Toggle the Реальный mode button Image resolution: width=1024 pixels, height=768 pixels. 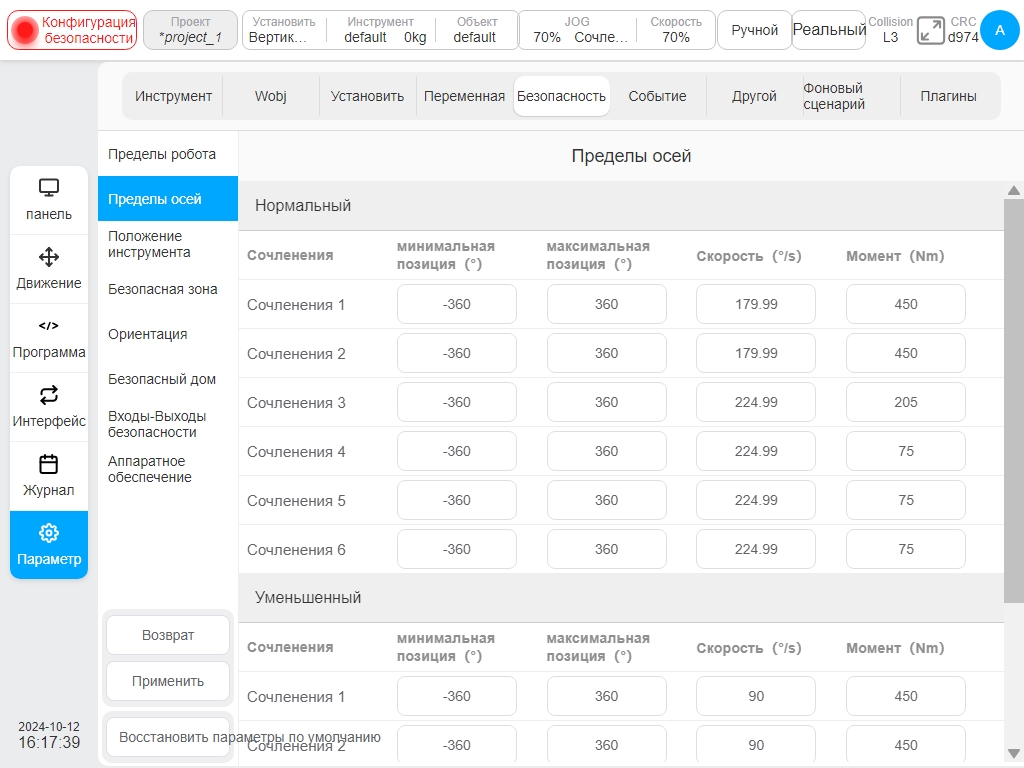(x=829, y=30)
